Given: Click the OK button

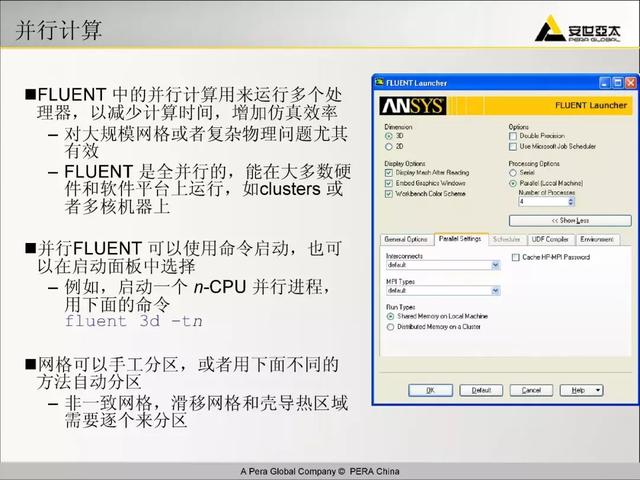Looking at the screenshot, I should click(x=430, y=391).
